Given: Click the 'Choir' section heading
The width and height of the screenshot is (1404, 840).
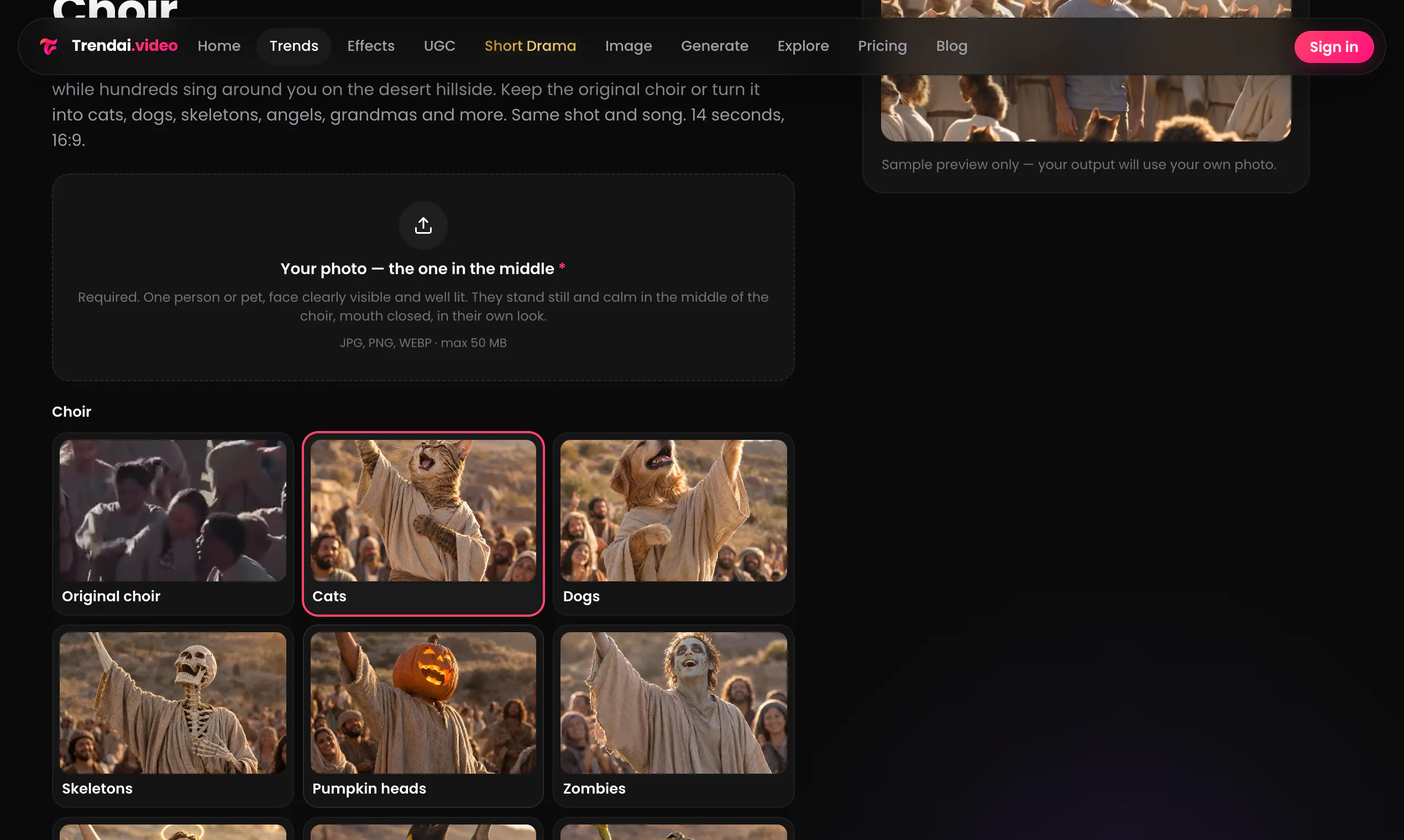Looking at the screenshot, I should [x=71, y=412].
